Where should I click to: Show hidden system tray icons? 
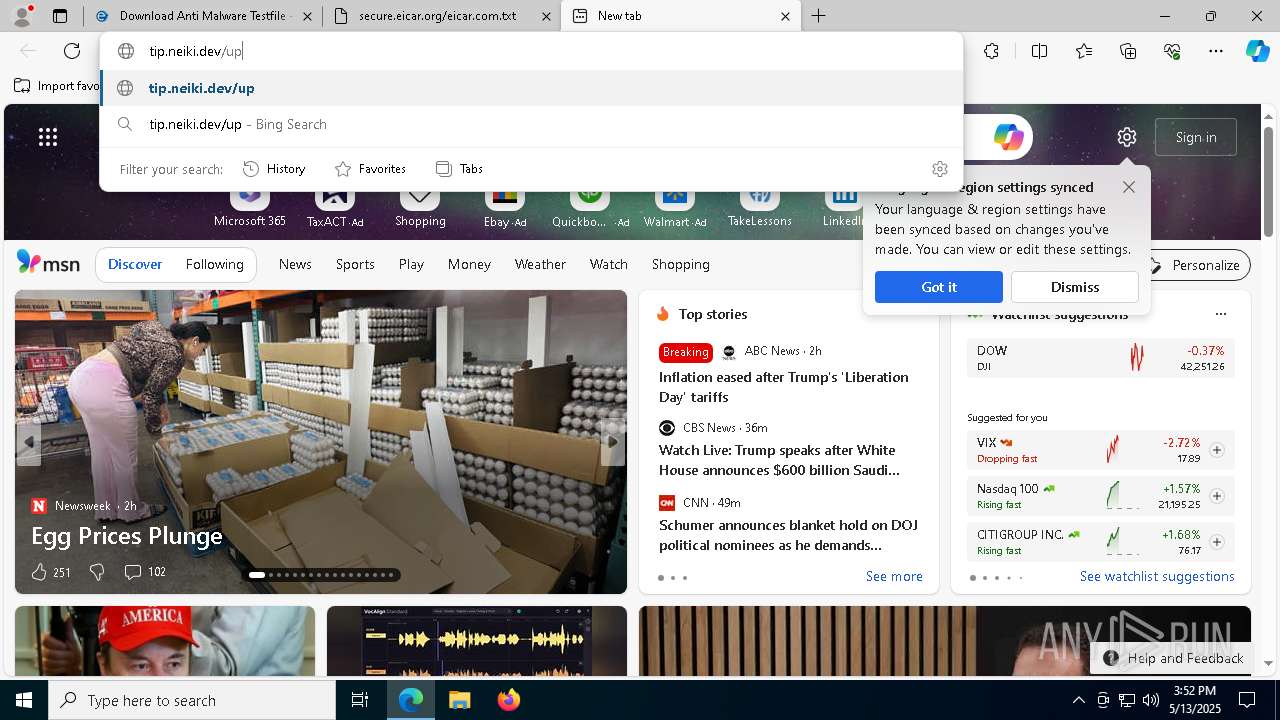coord(1078,700)
